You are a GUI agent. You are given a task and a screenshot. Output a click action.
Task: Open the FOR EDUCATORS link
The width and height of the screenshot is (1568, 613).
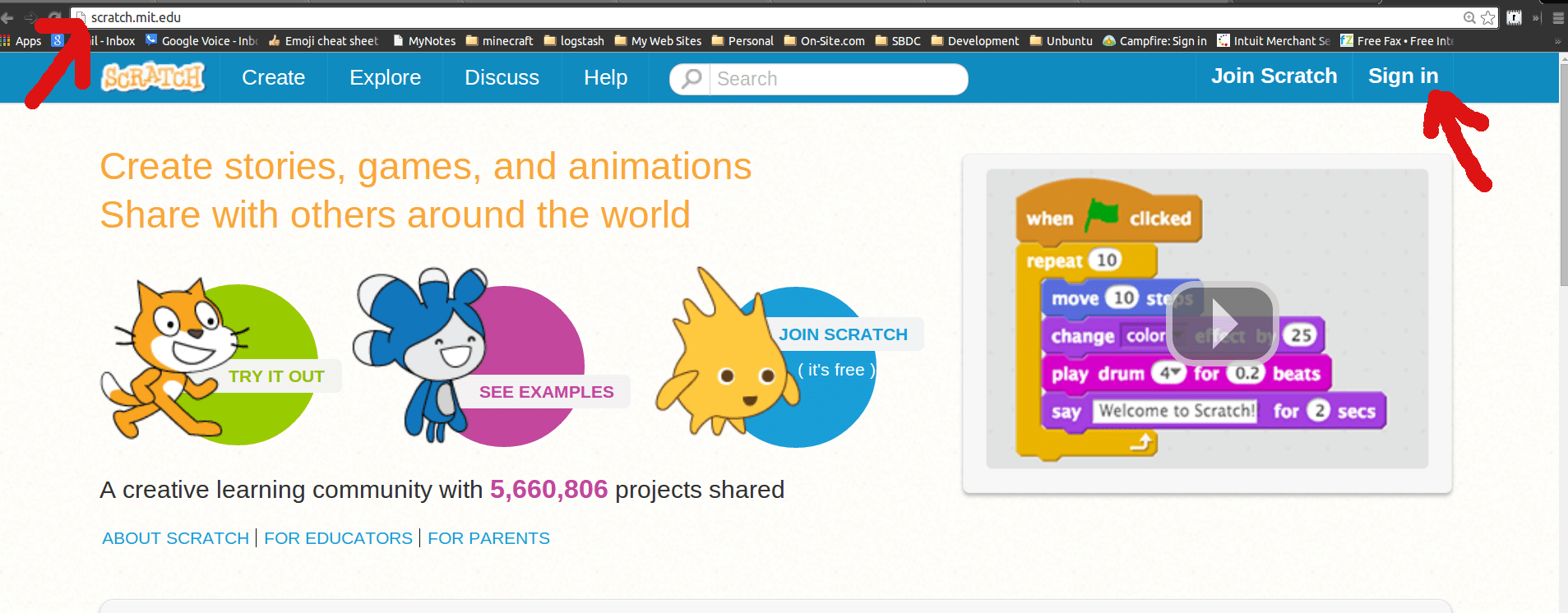pyautogui.click(x=338, y=538)
